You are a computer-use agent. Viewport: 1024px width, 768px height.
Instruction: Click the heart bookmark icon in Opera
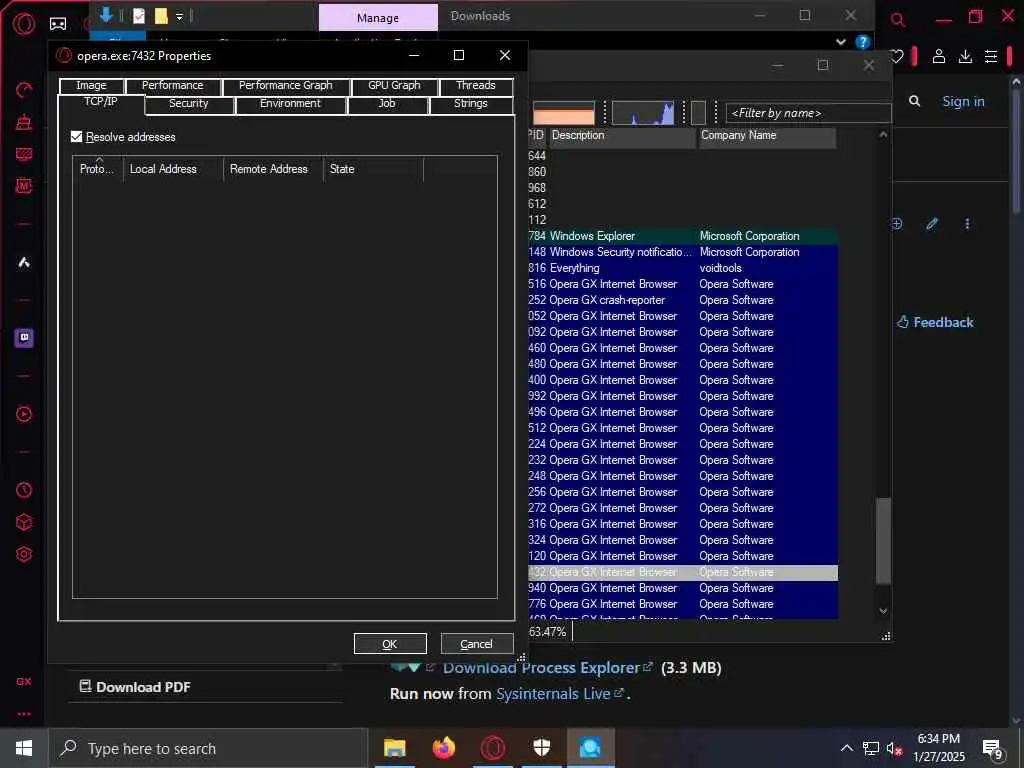pos(897,57)
